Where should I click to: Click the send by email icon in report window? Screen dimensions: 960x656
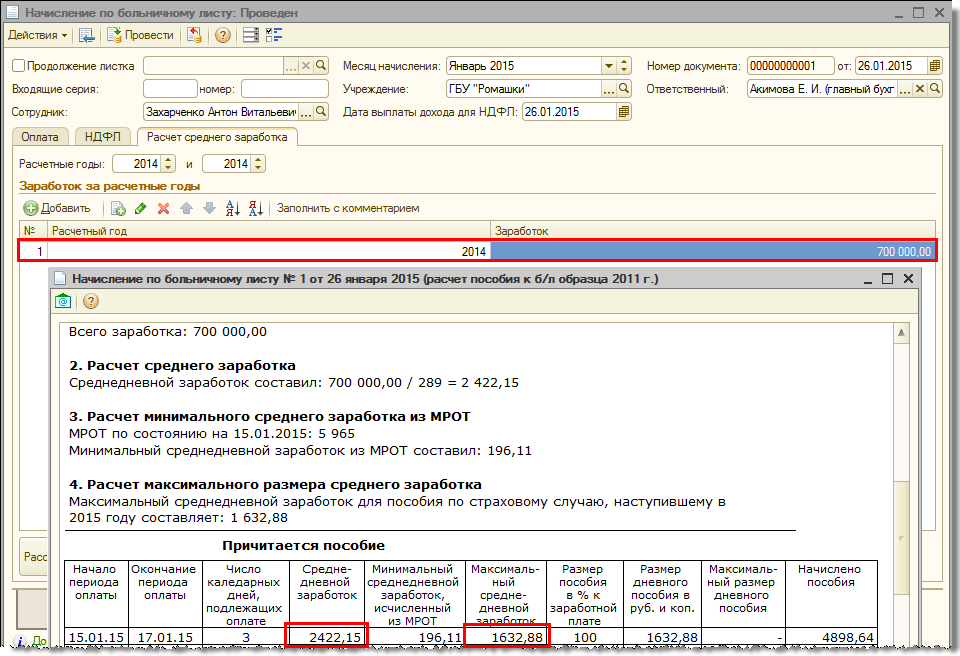[x=65, y=301]
